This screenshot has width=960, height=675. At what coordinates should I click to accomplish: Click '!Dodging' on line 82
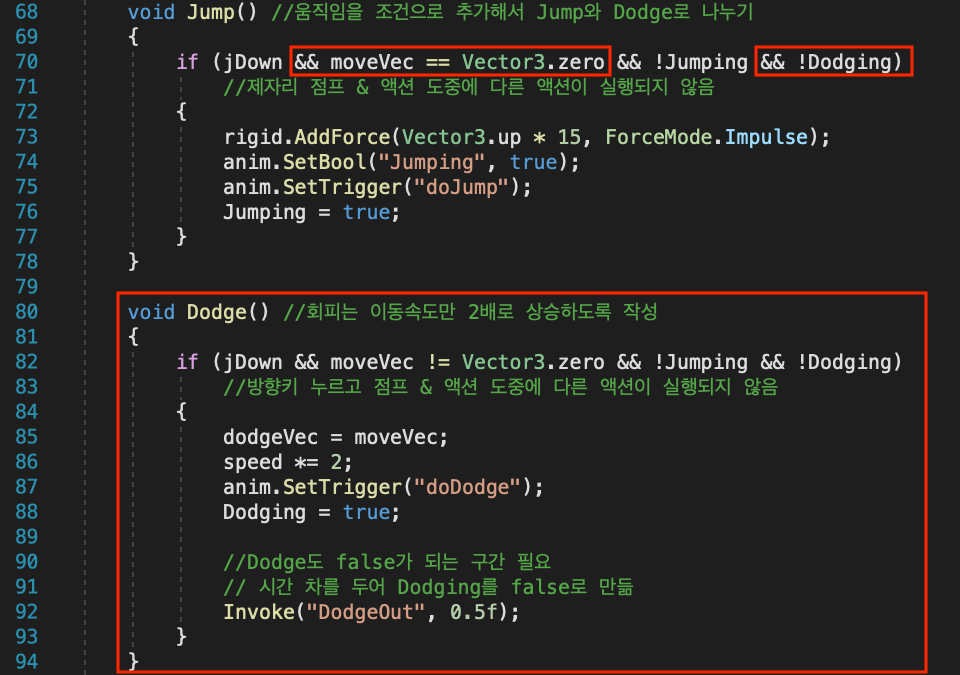click(x=844, y=362)
